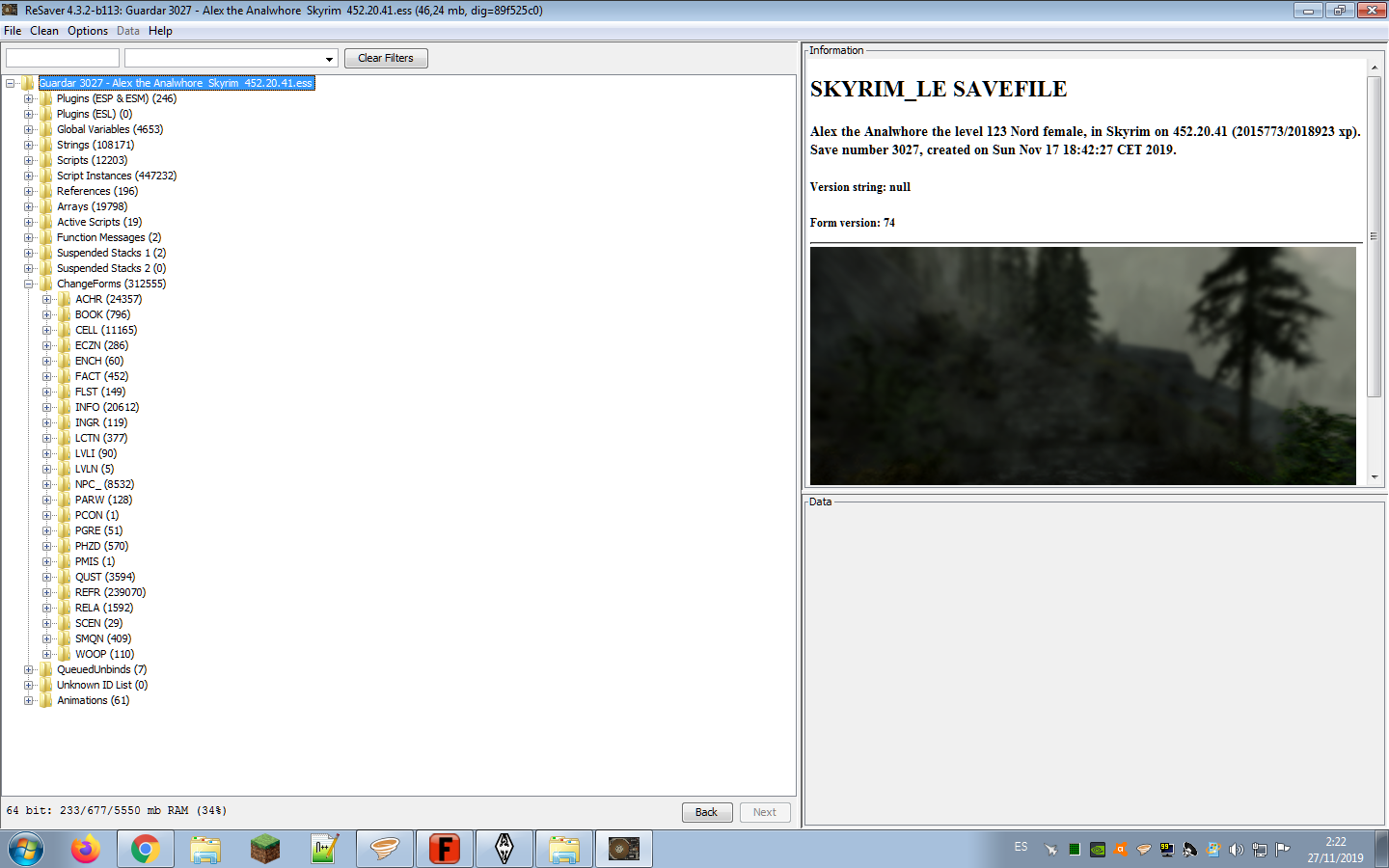1389x868 pixels.
Task: Select the "Suspended Stacks 2 (0)" row
Action: (x=111, y=268)
